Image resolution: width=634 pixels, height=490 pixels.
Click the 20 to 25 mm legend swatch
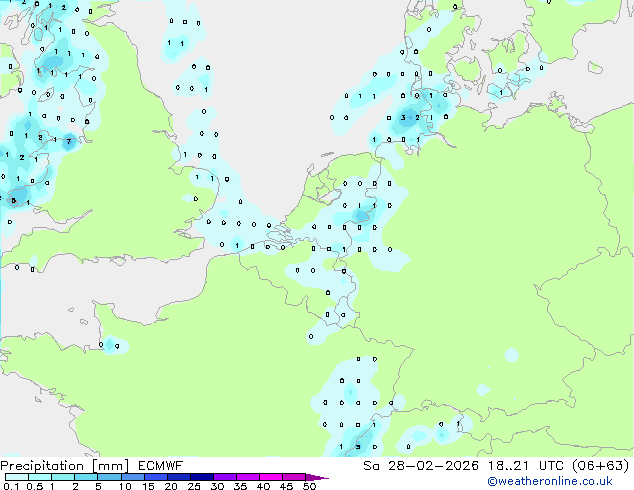click(179, 477)
